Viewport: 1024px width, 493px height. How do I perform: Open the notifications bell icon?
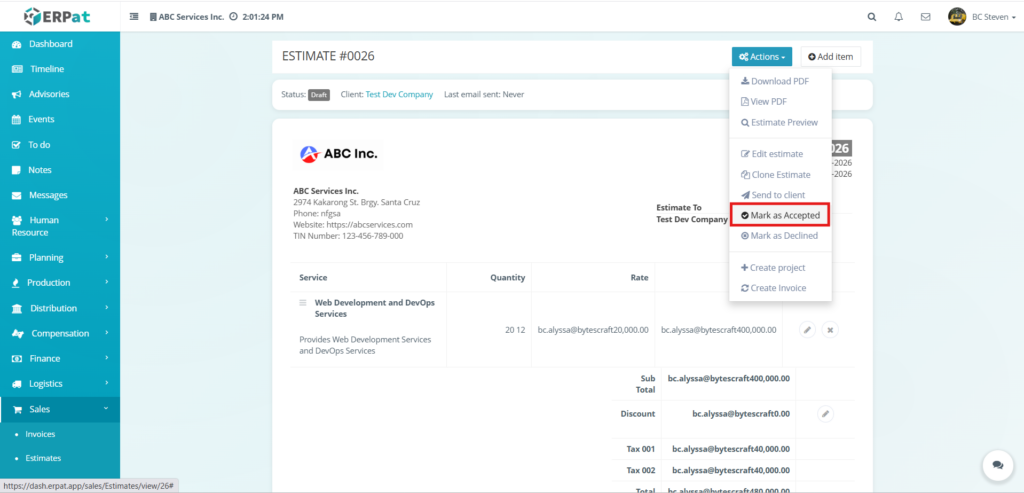(x=898, y=17)
